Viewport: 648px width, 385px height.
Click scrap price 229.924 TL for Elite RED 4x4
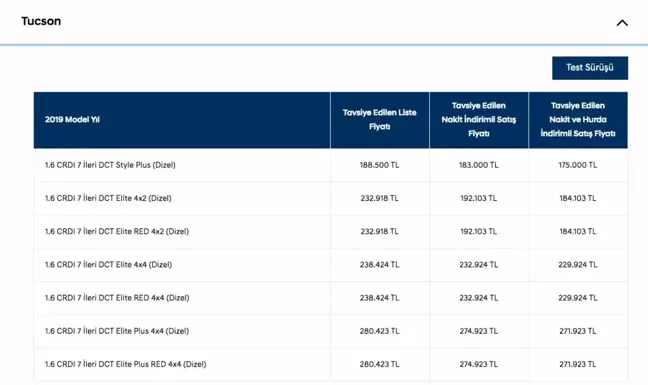(578, 298)
